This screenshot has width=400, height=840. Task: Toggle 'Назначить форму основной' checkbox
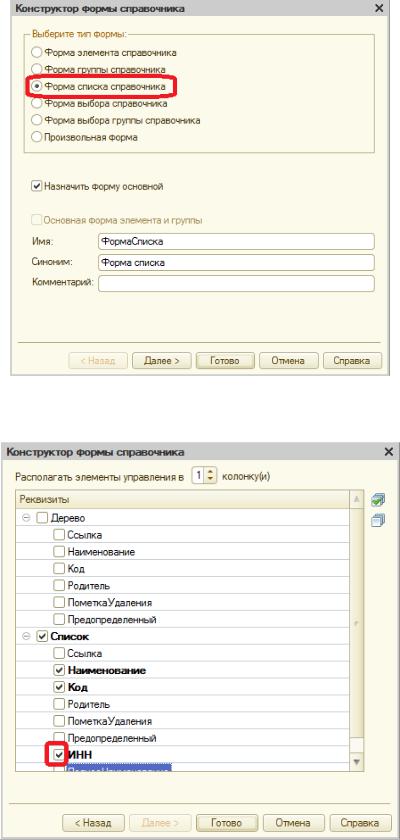(x=36, y=186)
